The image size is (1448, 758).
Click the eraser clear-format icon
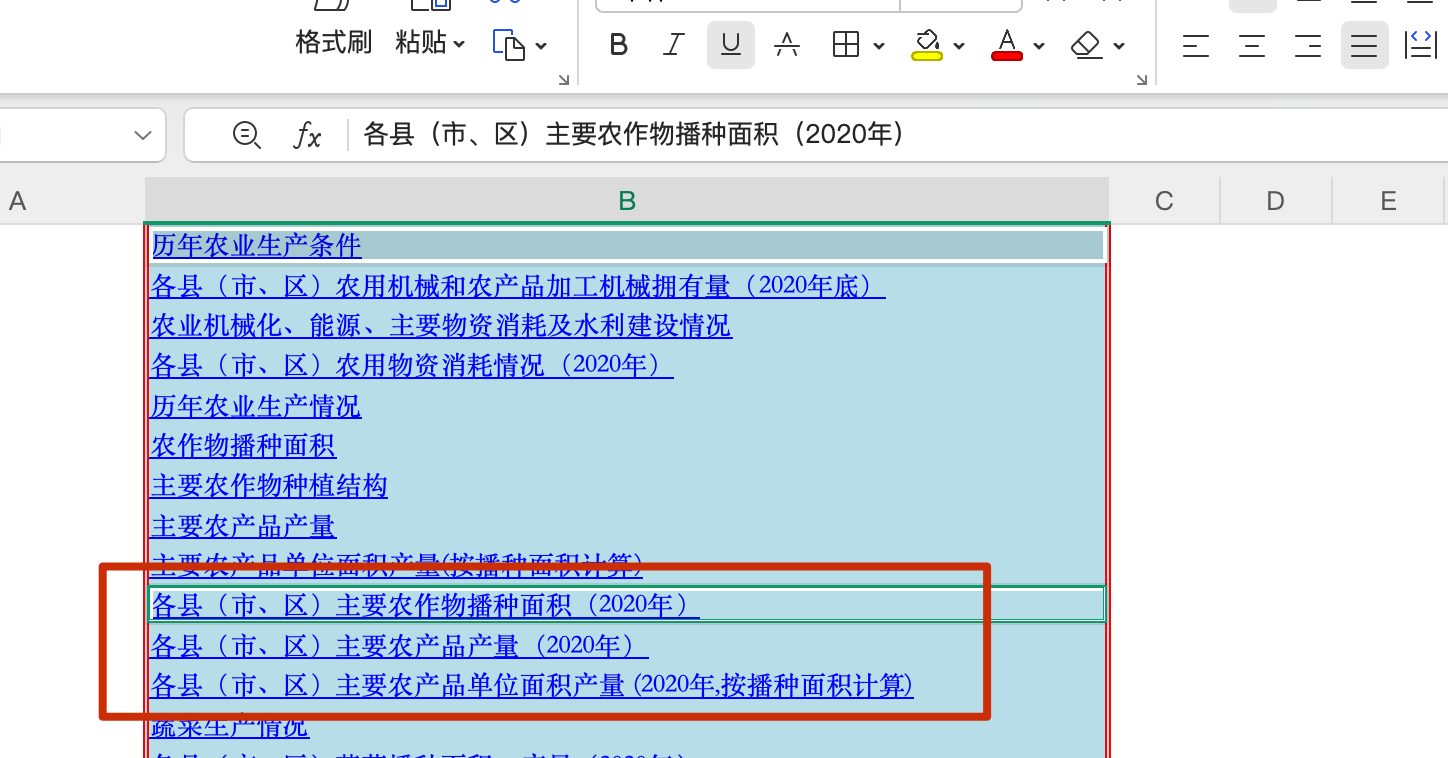point(1086,45)
